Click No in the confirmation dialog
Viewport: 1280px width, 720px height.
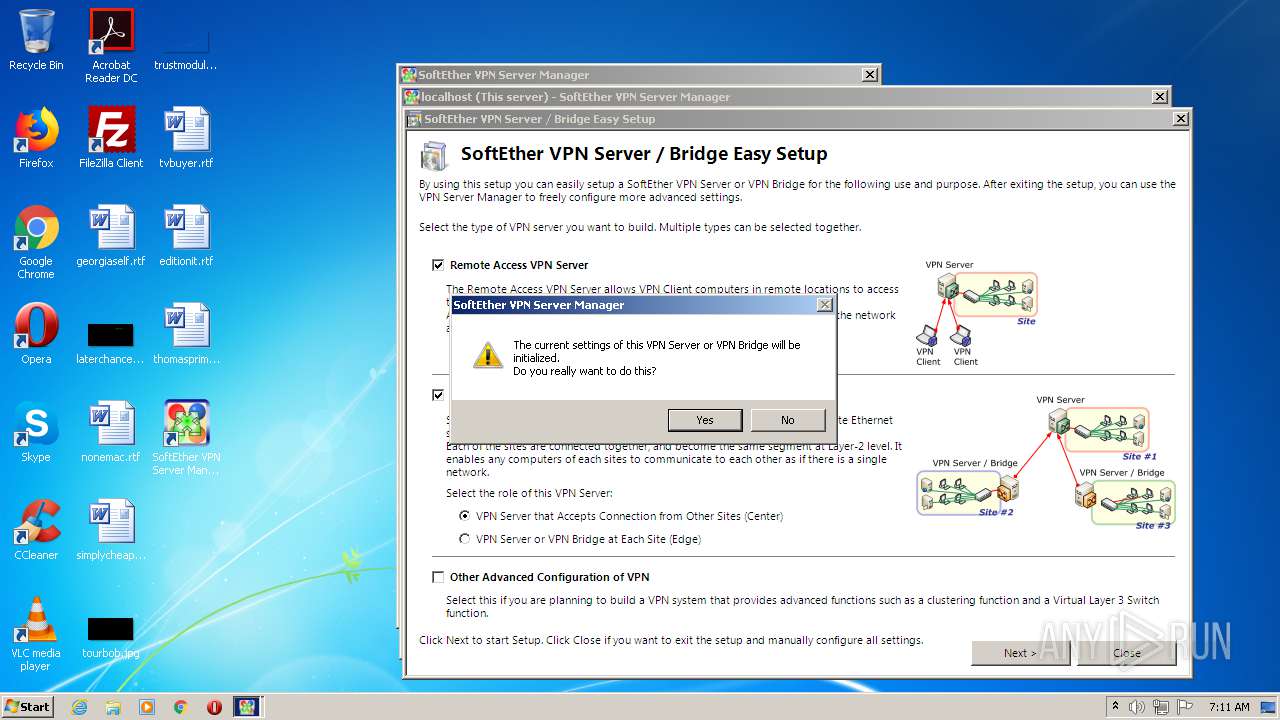[788, 420]
